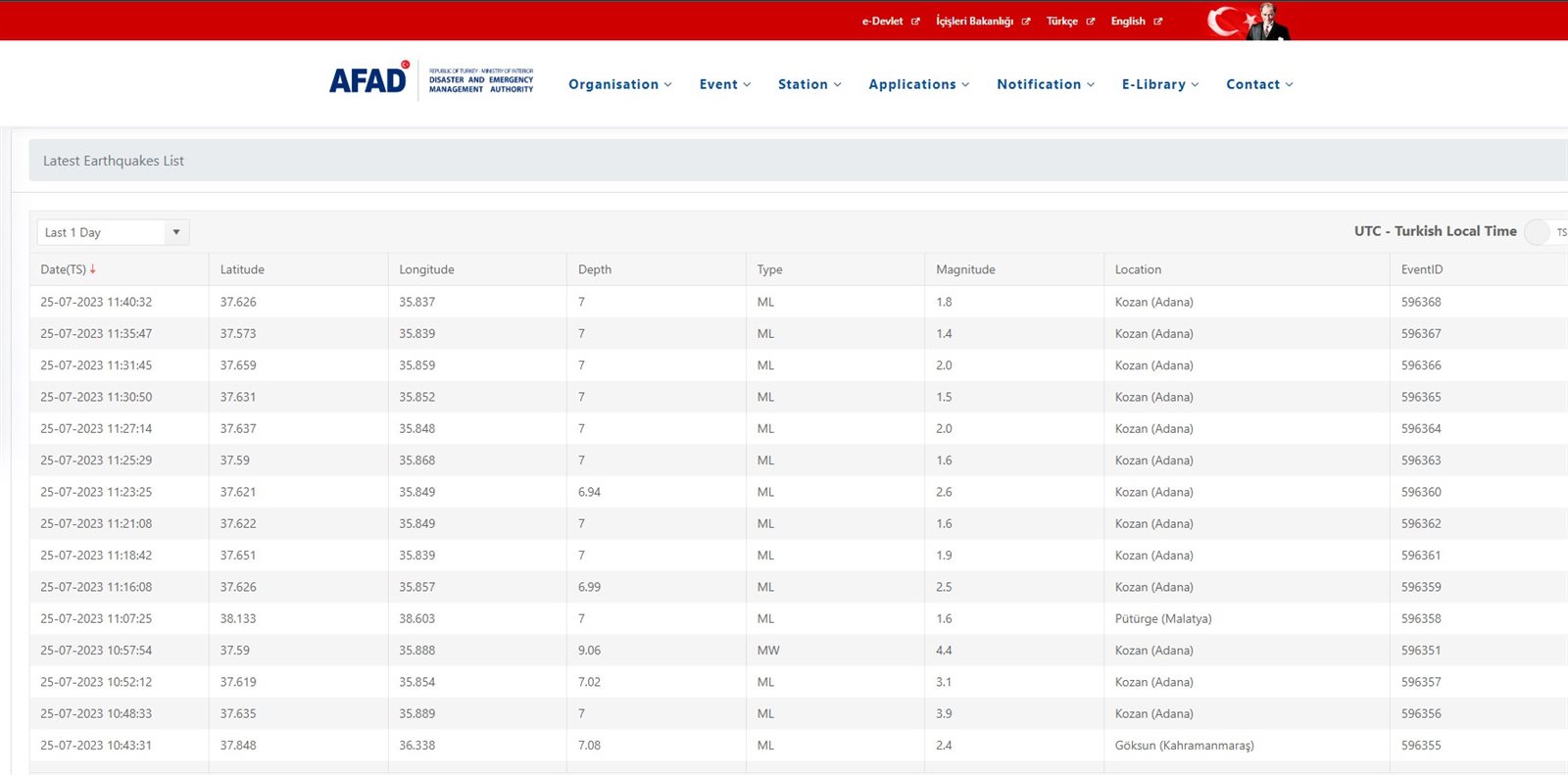Expand the Organisation menu
Viewport: 1568px width, 775px height.
619,84
